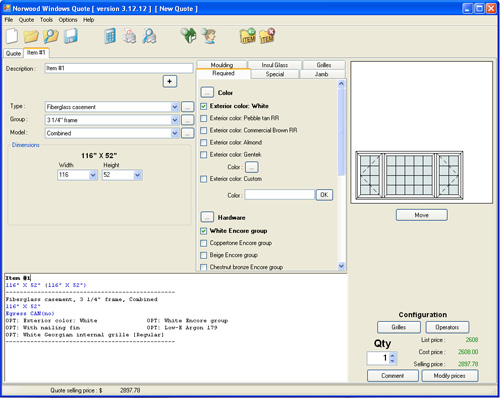Click the custom Color text field
This screenshot has width=500, height=398.
(280, 195)
